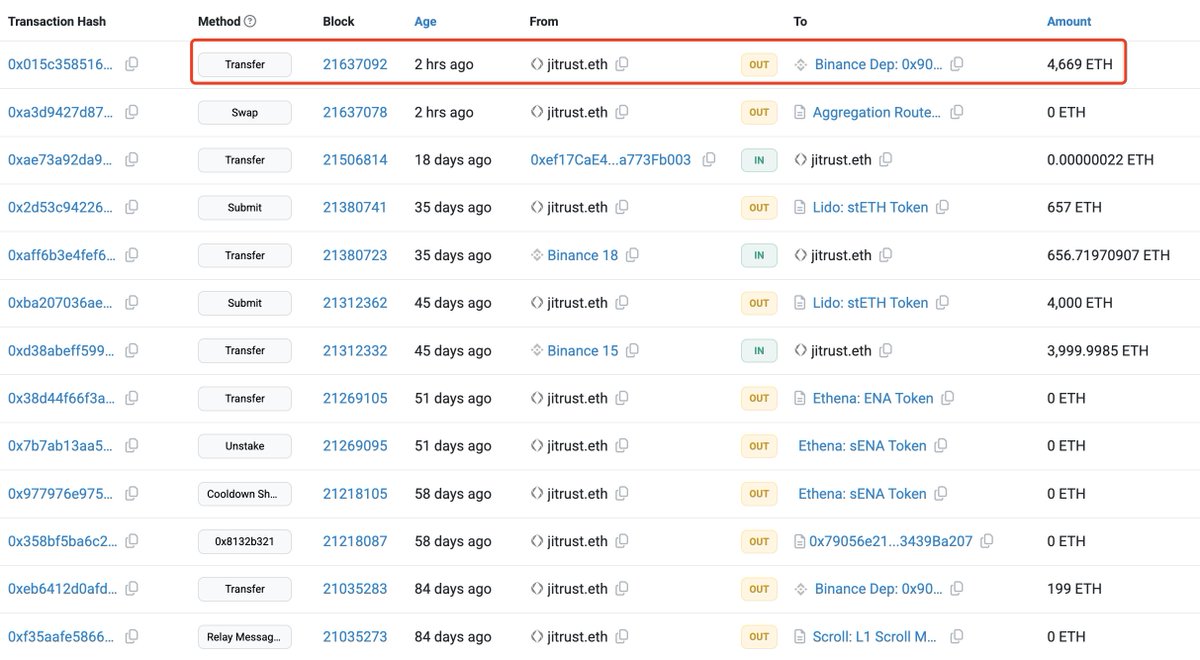Click the 656.71970907 ETH amount

(x=1108, y=255)
